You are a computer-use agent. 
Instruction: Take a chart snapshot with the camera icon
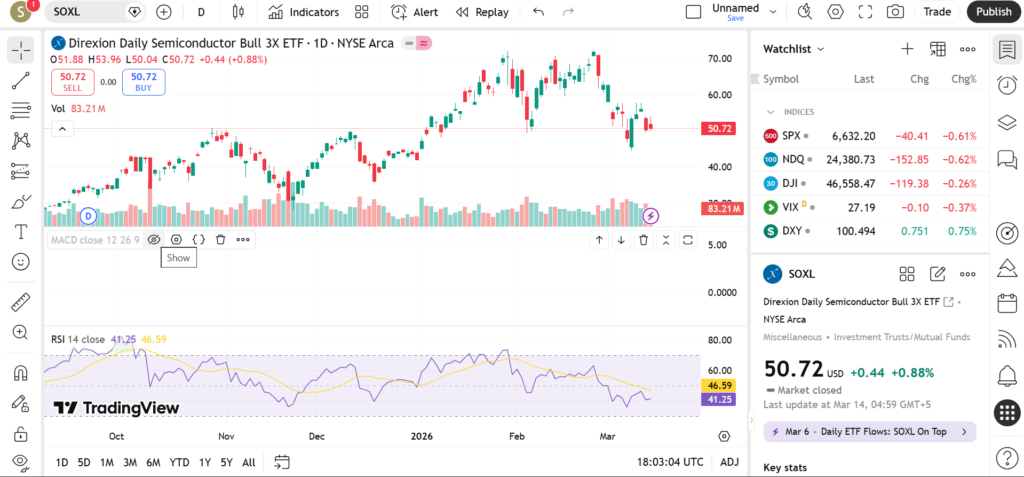pos(895,12)
